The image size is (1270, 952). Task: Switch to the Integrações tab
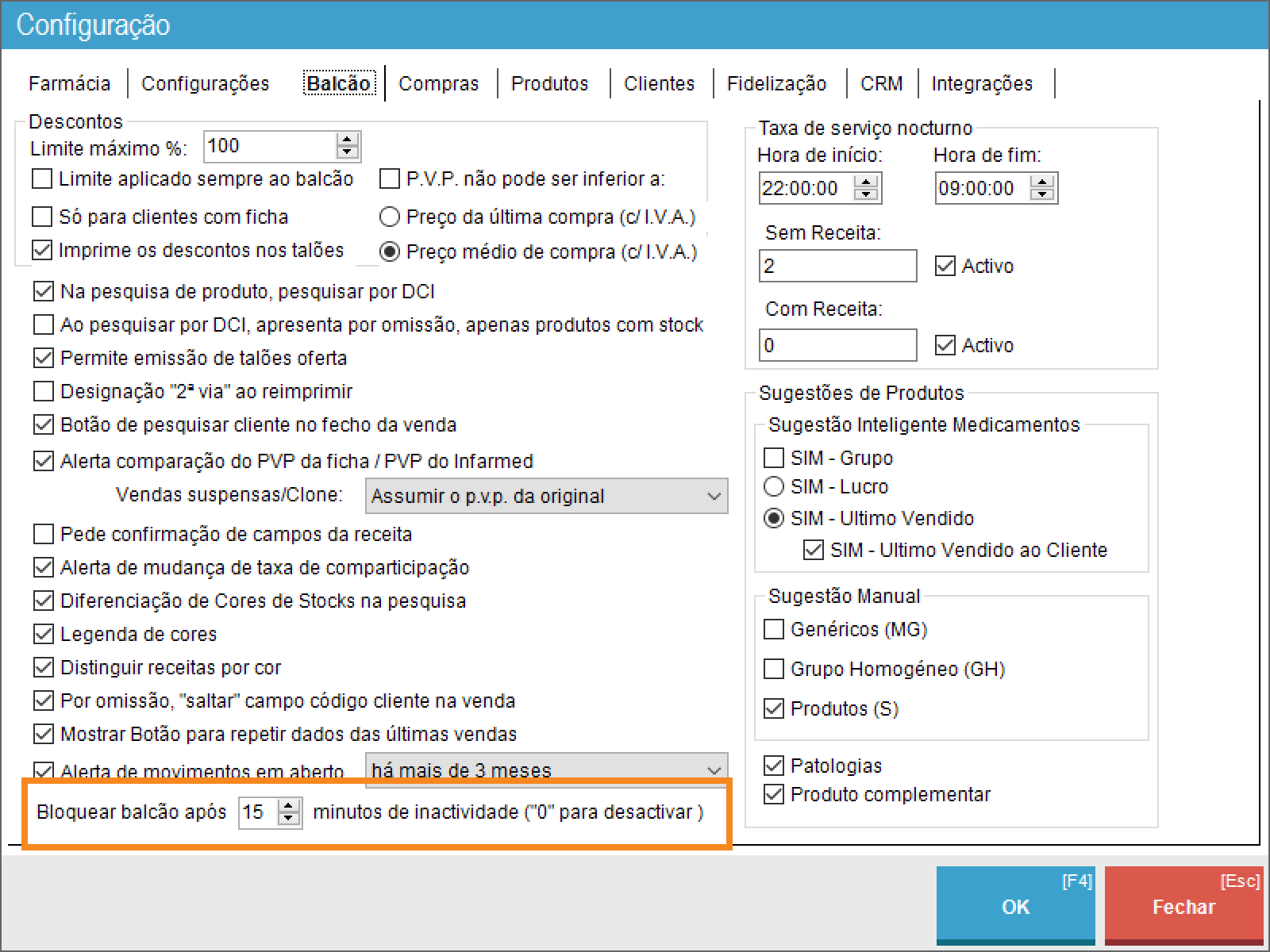[982, 83]
